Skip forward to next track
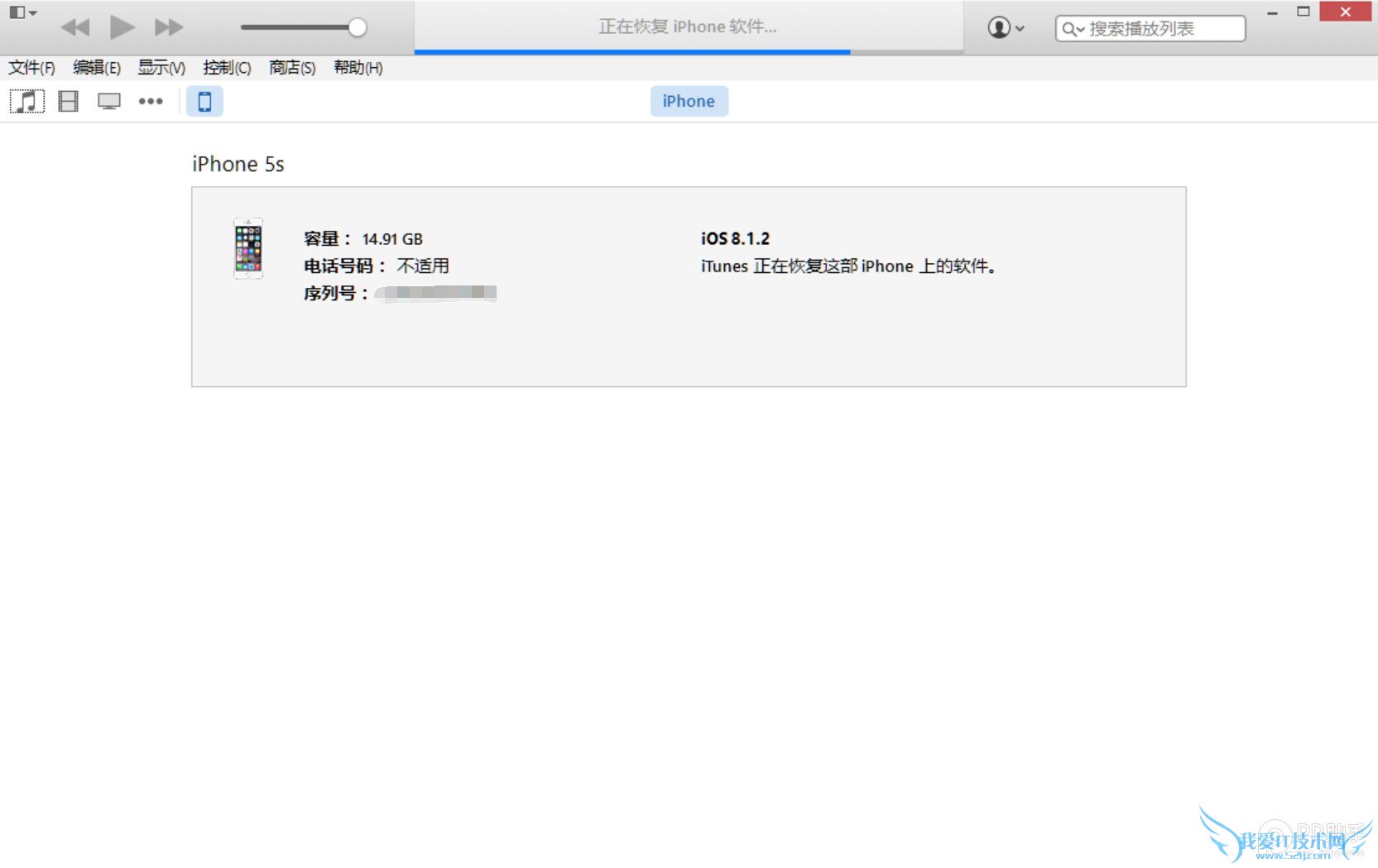1378x868 pixels. click(x=169, y=27)
